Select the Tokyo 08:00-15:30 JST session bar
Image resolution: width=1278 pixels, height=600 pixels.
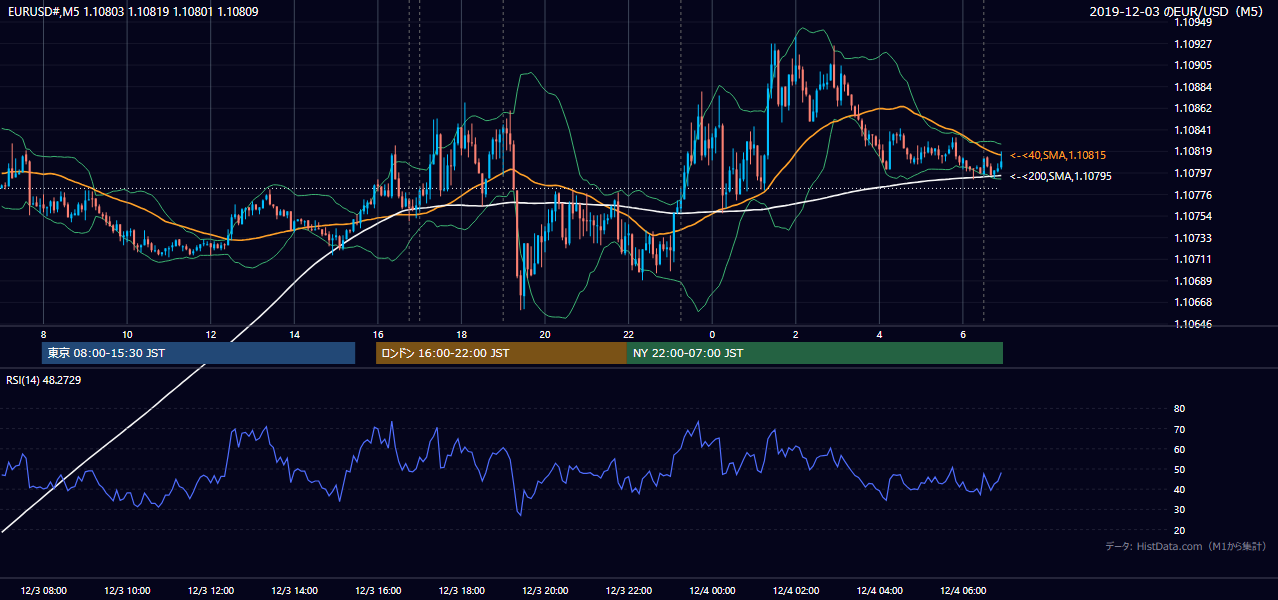(198, 353)
